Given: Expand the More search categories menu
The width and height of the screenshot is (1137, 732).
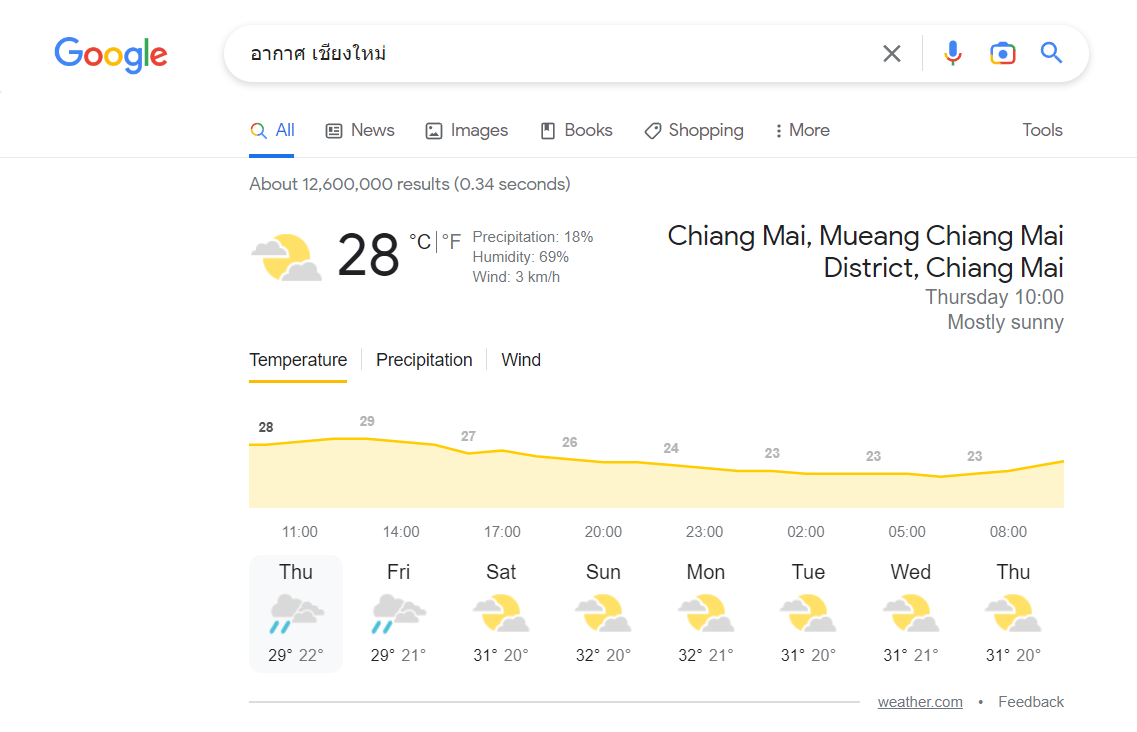Looking at the screenshot, I should coord(801,131).
